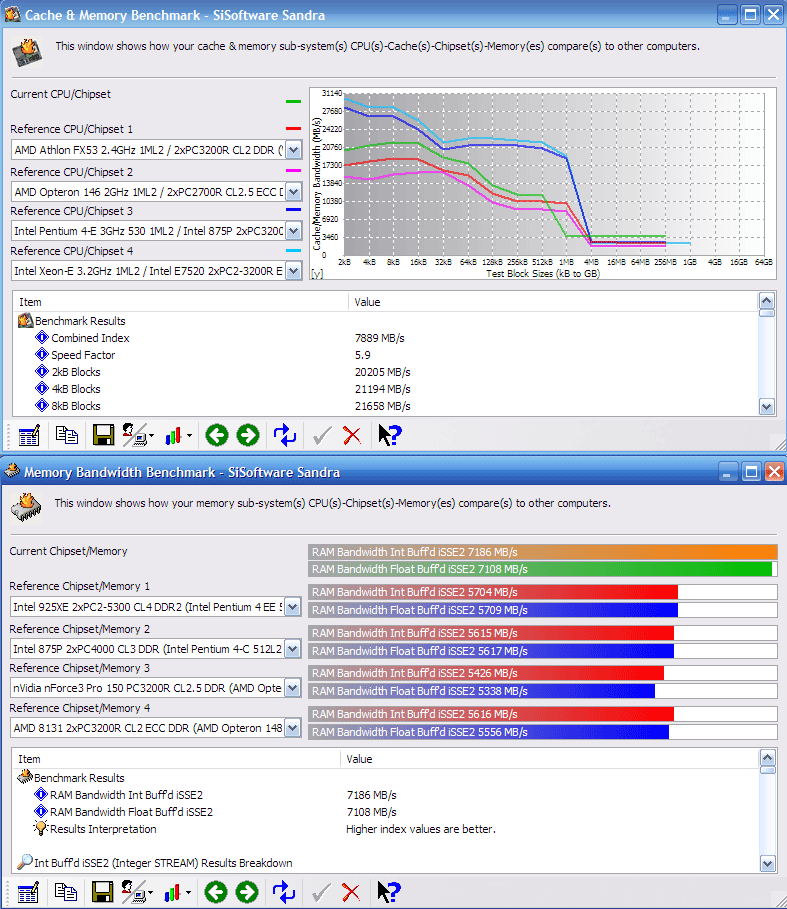Open Reference Chipset/Memory 3 dropdown (nVidia nForce3)
Image resolution: width=787 pixels, height=909 pixels.
click(x=293, y=689)
